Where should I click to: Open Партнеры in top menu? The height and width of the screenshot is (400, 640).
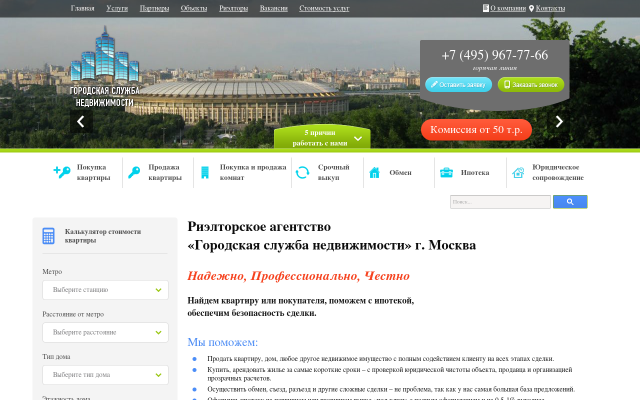pos(154,8)
